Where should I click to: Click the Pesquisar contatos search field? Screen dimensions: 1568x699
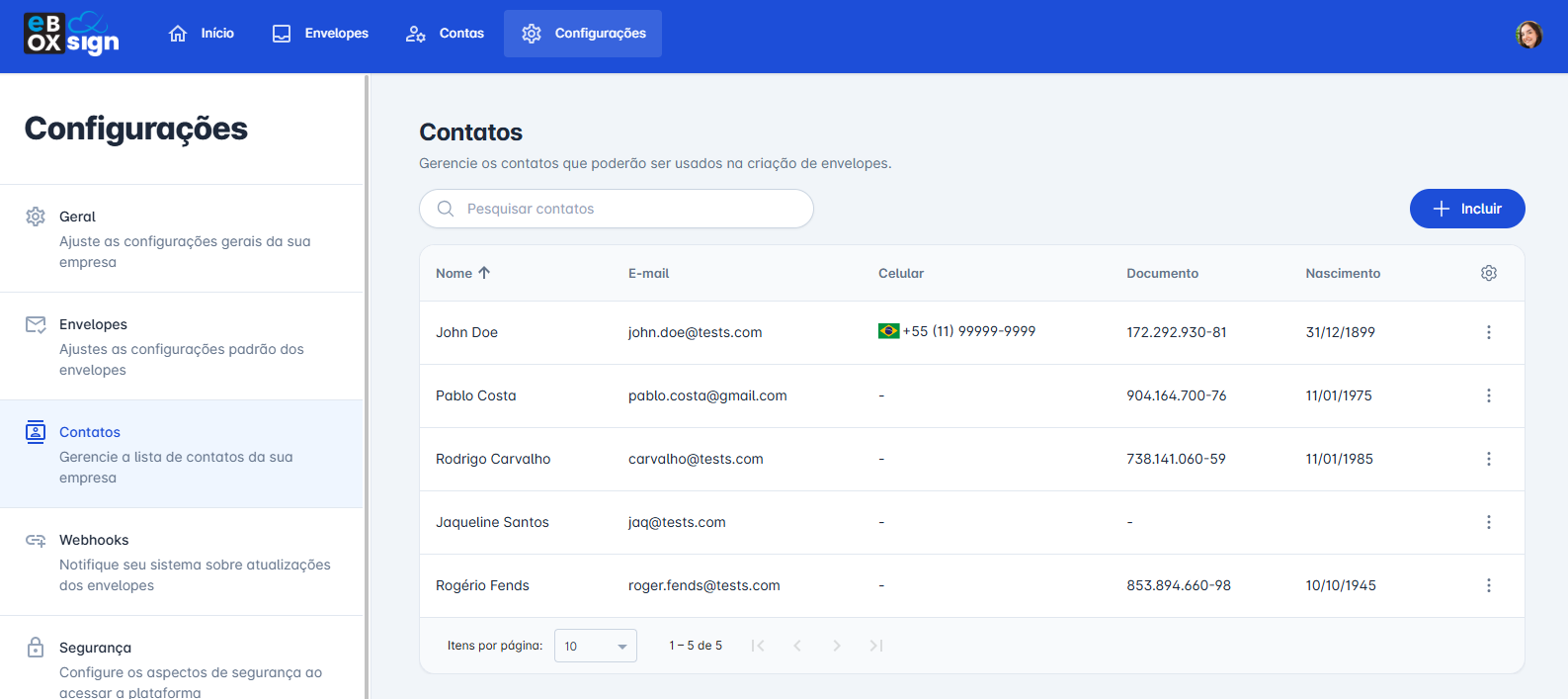click(x=617, y=209)
